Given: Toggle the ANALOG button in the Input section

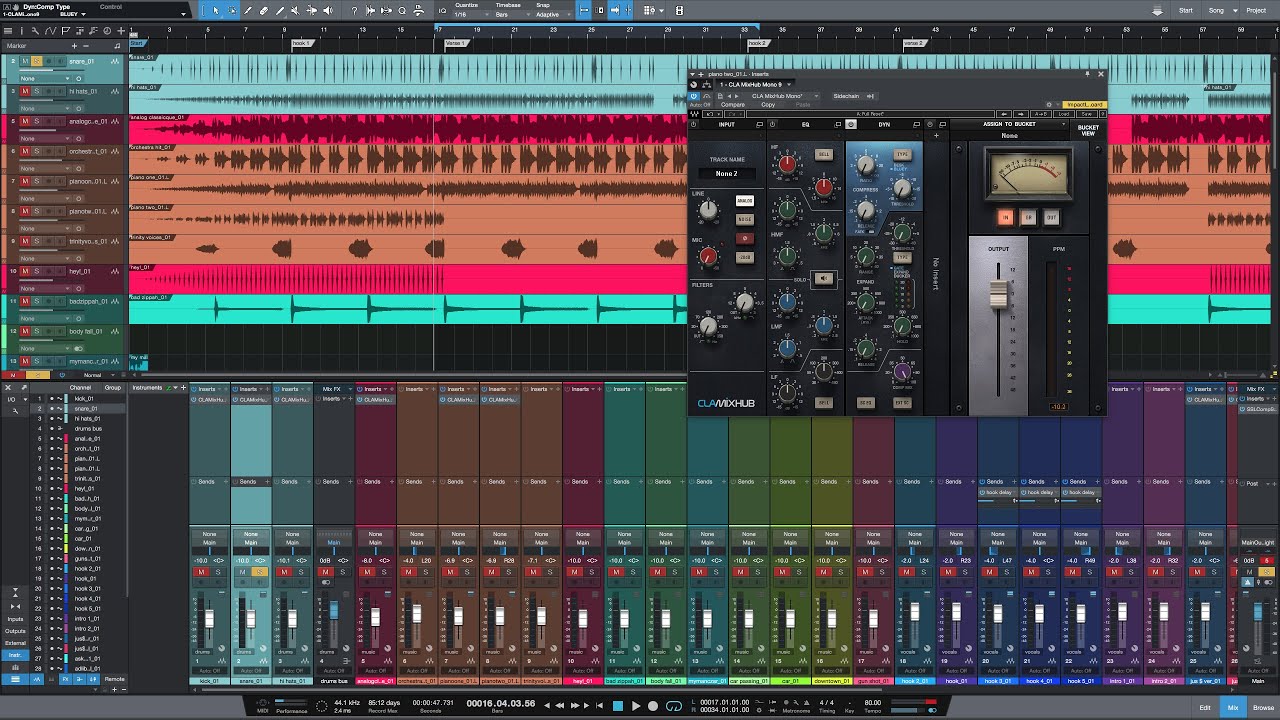Looking at the screenshot, I should [x=745, y=201].
